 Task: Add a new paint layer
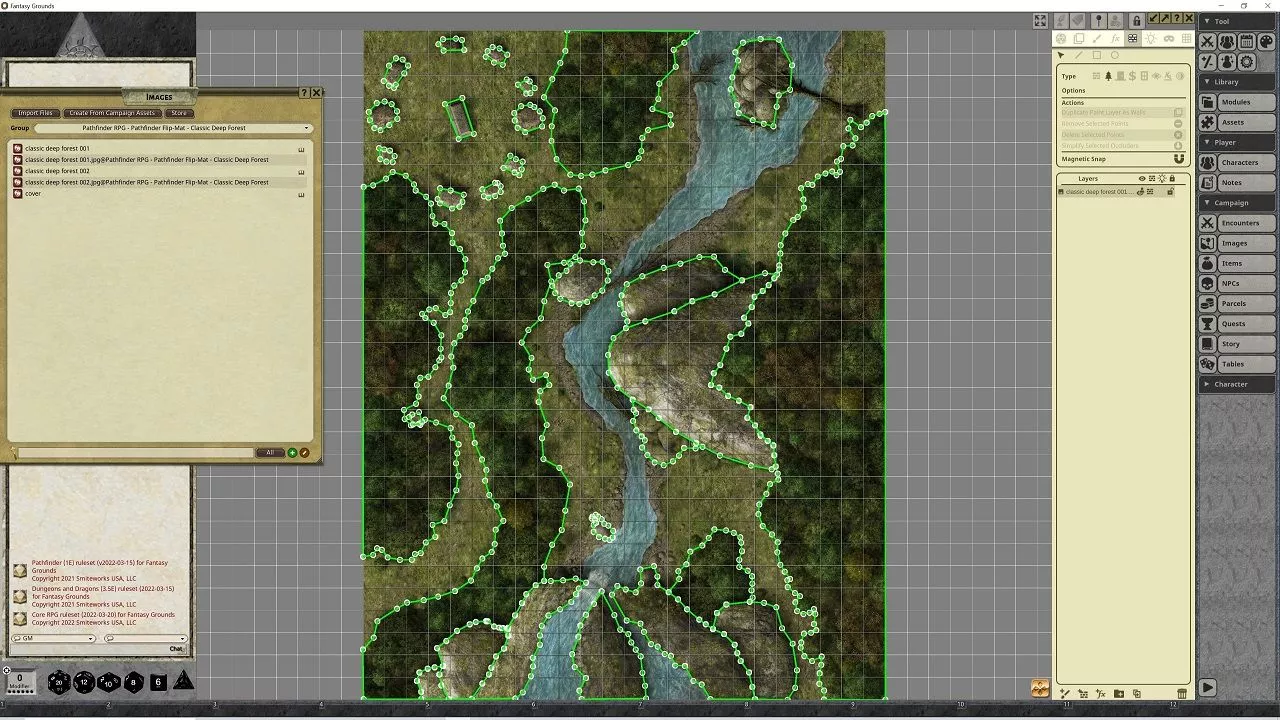pyautogui.click(x=1065, y=694)
